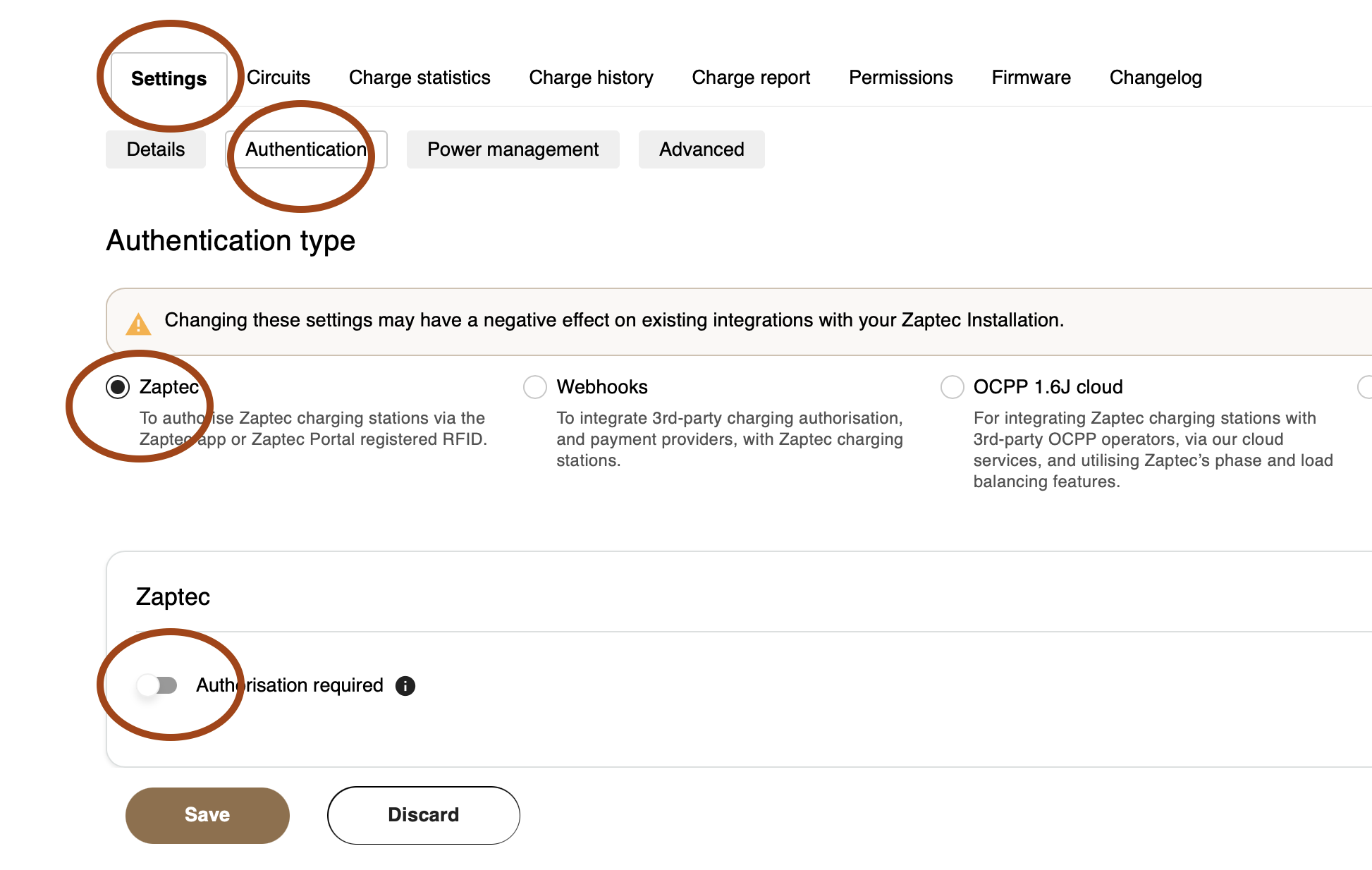Open the Firmware tab
Image resolution: width=1372 pixels, height=870 pixels.
(1031, 78)
